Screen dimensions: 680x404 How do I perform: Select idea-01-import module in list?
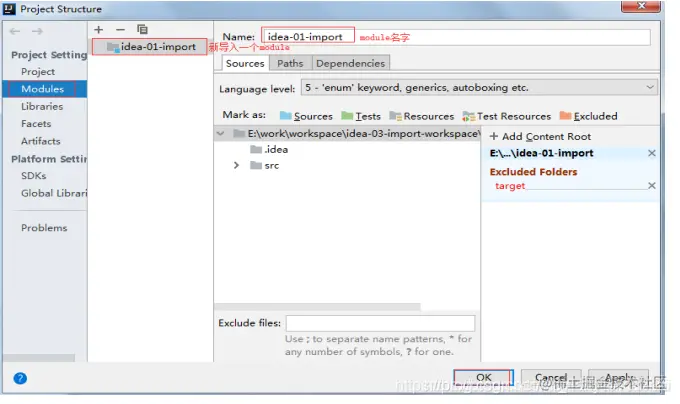click(150, 47)
